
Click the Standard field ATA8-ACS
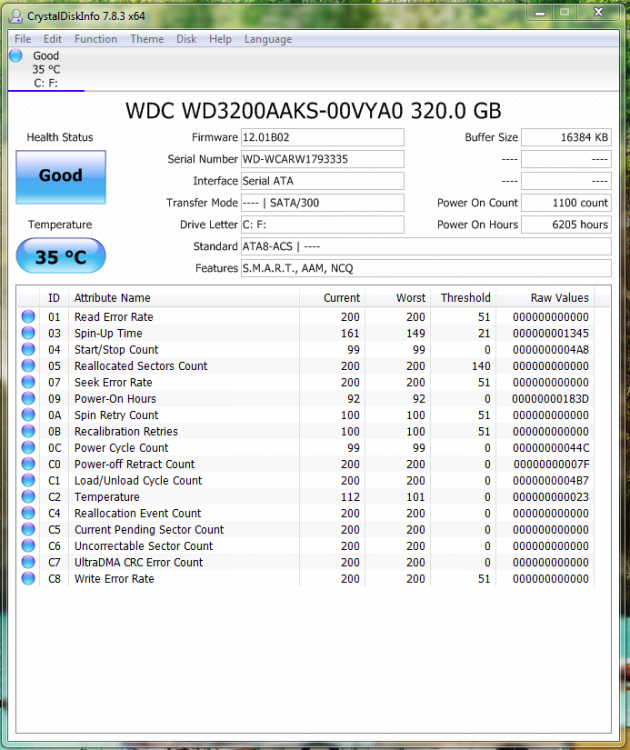point(426,246)
